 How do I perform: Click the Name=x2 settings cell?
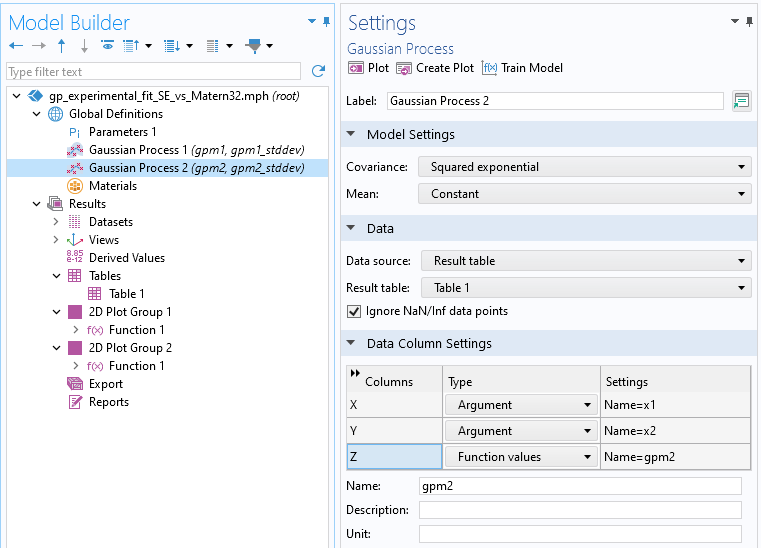[x=675, y=431]
